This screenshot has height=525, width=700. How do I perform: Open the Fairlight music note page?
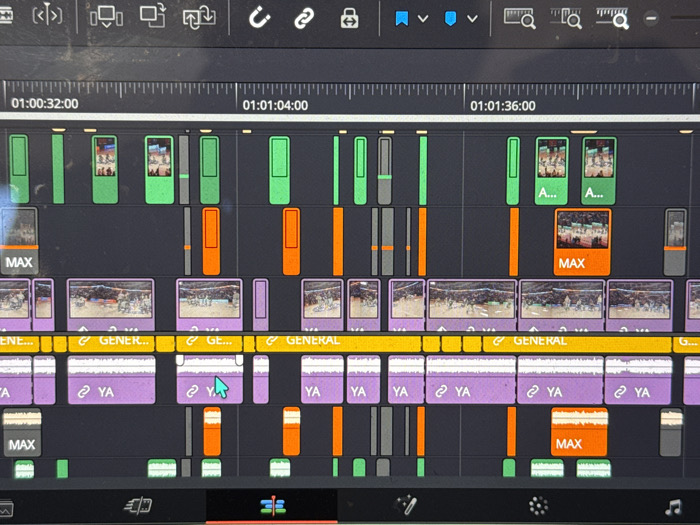coord(673,507)
